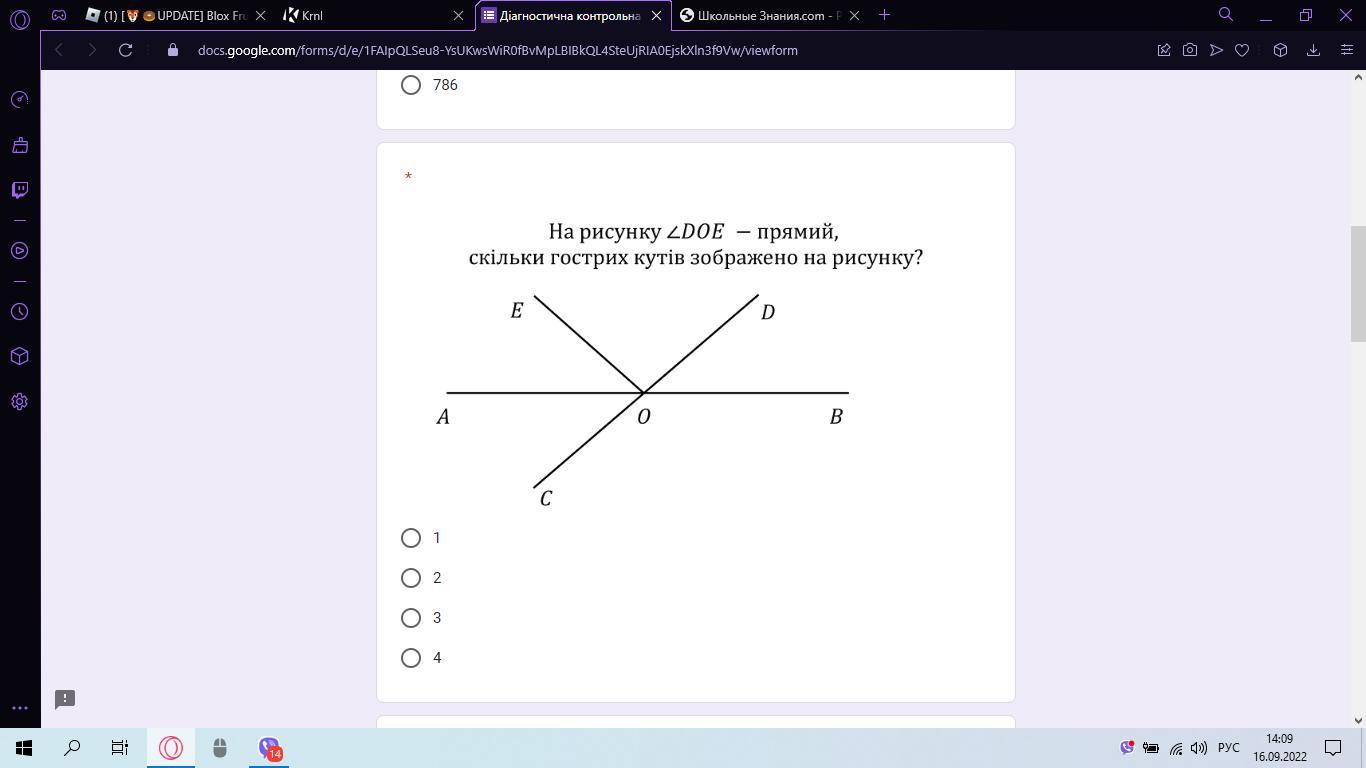Image resolution: width=1366 pixels, height=768 pixels.
Task: Open Settings gear in Opera sidebar
Action: (20, 402)
